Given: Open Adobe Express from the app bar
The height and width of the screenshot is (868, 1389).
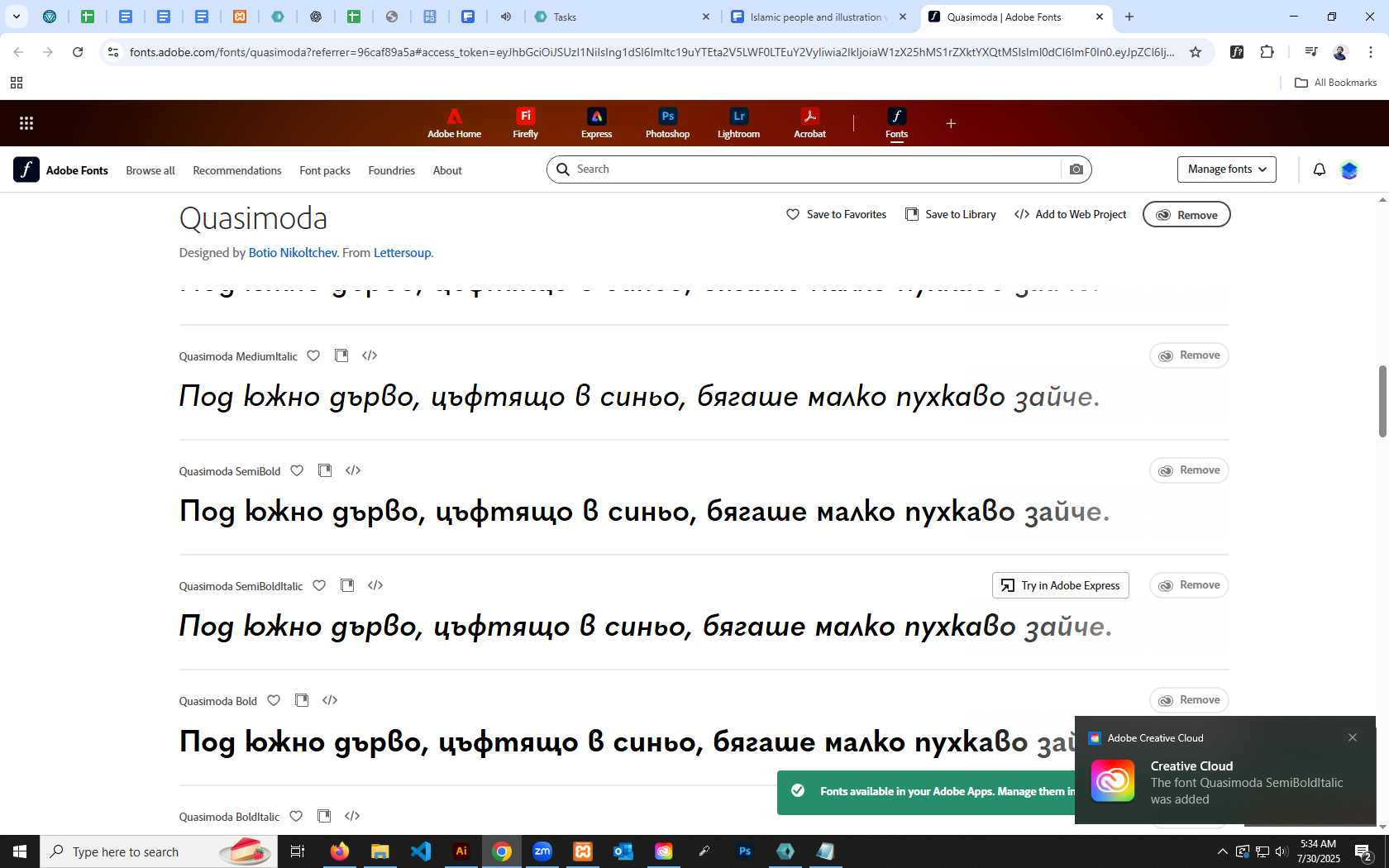Looking at the screenshot, I should (596, 123).
